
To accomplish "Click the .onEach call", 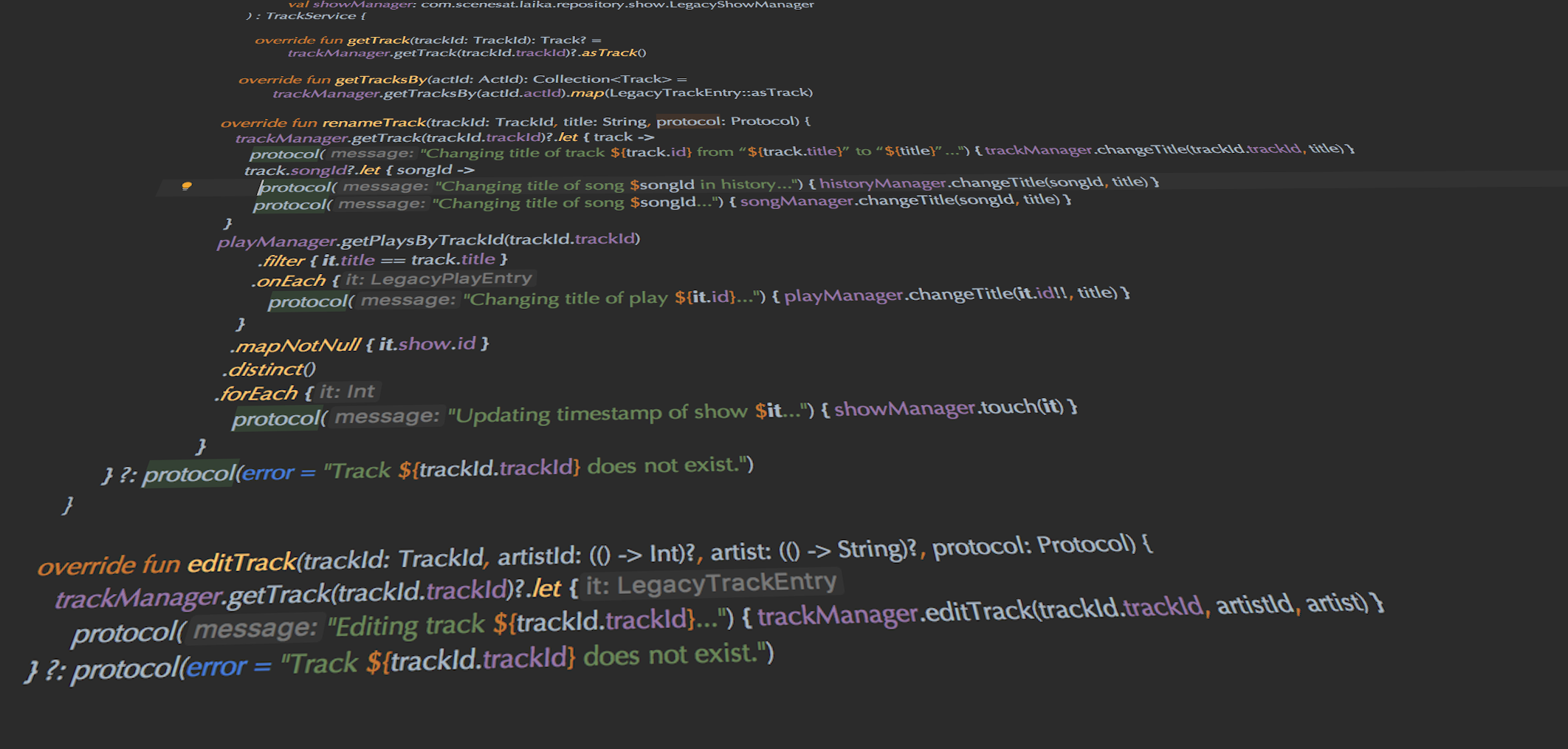I will click(288, 281).
